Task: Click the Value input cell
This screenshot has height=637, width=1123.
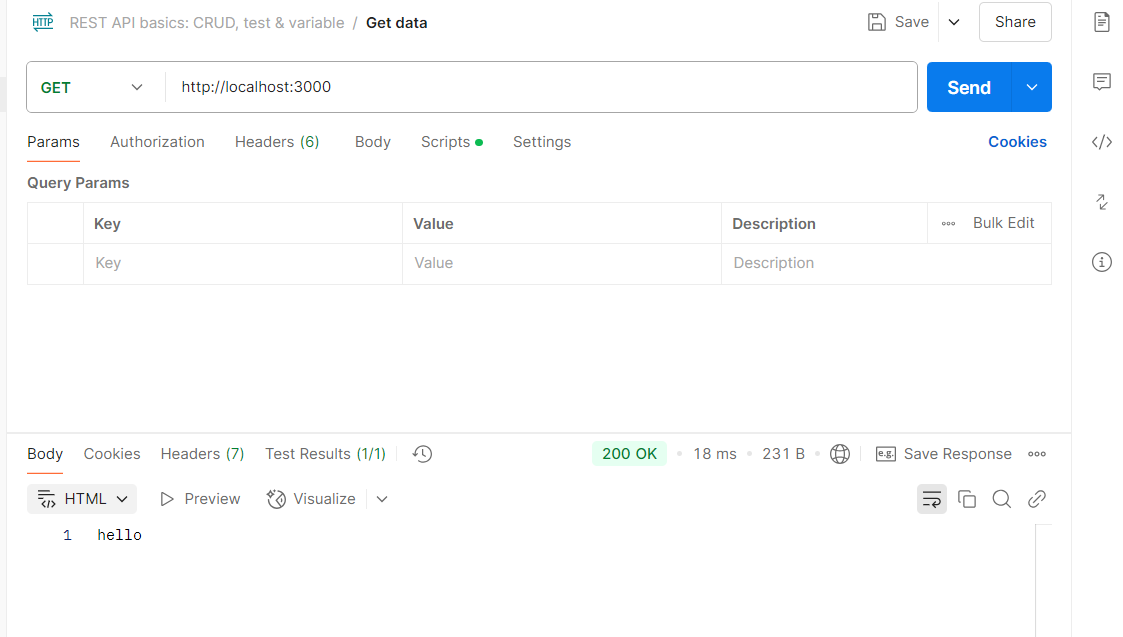Action: [x=562, y=263]
